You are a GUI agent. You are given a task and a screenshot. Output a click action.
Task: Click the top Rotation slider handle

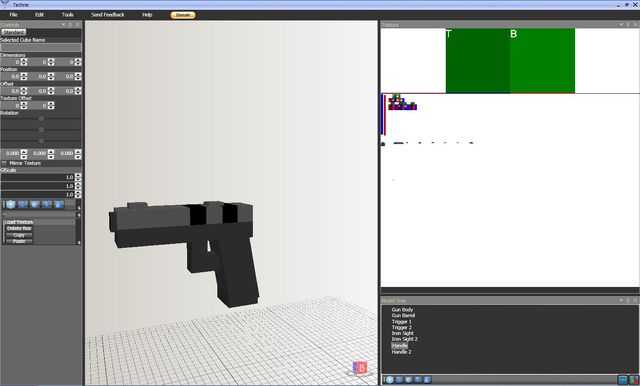(x=41, y=119)
